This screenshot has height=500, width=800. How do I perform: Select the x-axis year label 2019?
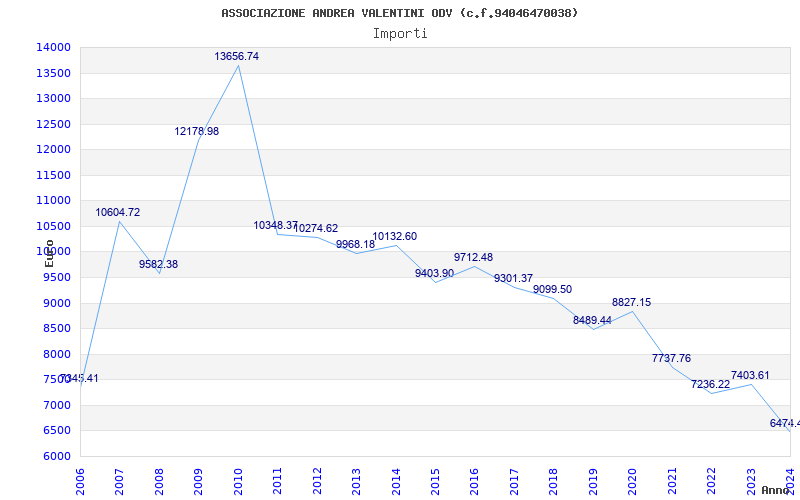(x=593, y=481)
